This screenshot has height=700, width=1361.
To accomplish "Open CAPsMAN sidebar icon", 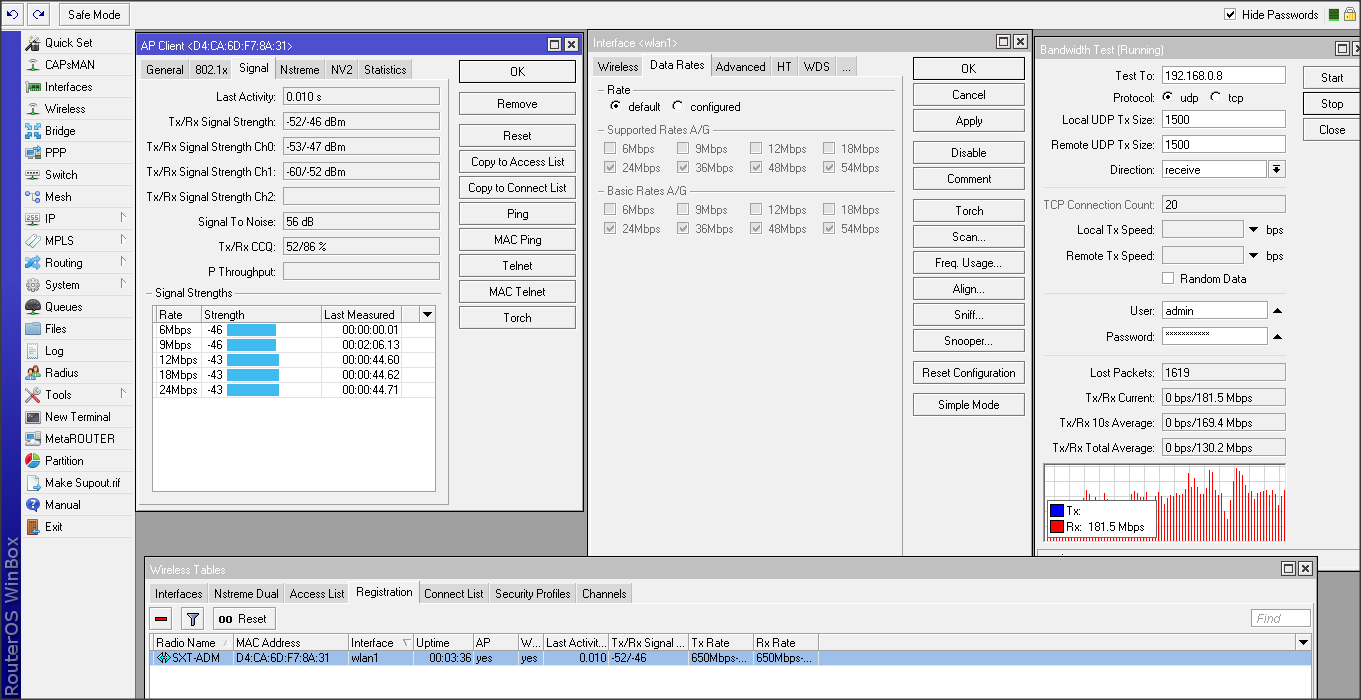I will 33,65.
